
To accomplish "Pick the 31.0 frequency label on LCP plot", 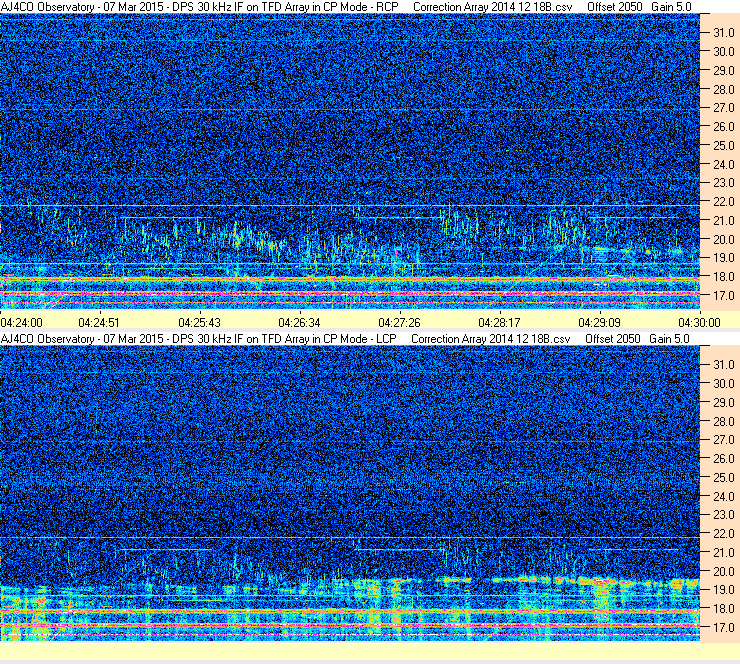I will 723,365.
